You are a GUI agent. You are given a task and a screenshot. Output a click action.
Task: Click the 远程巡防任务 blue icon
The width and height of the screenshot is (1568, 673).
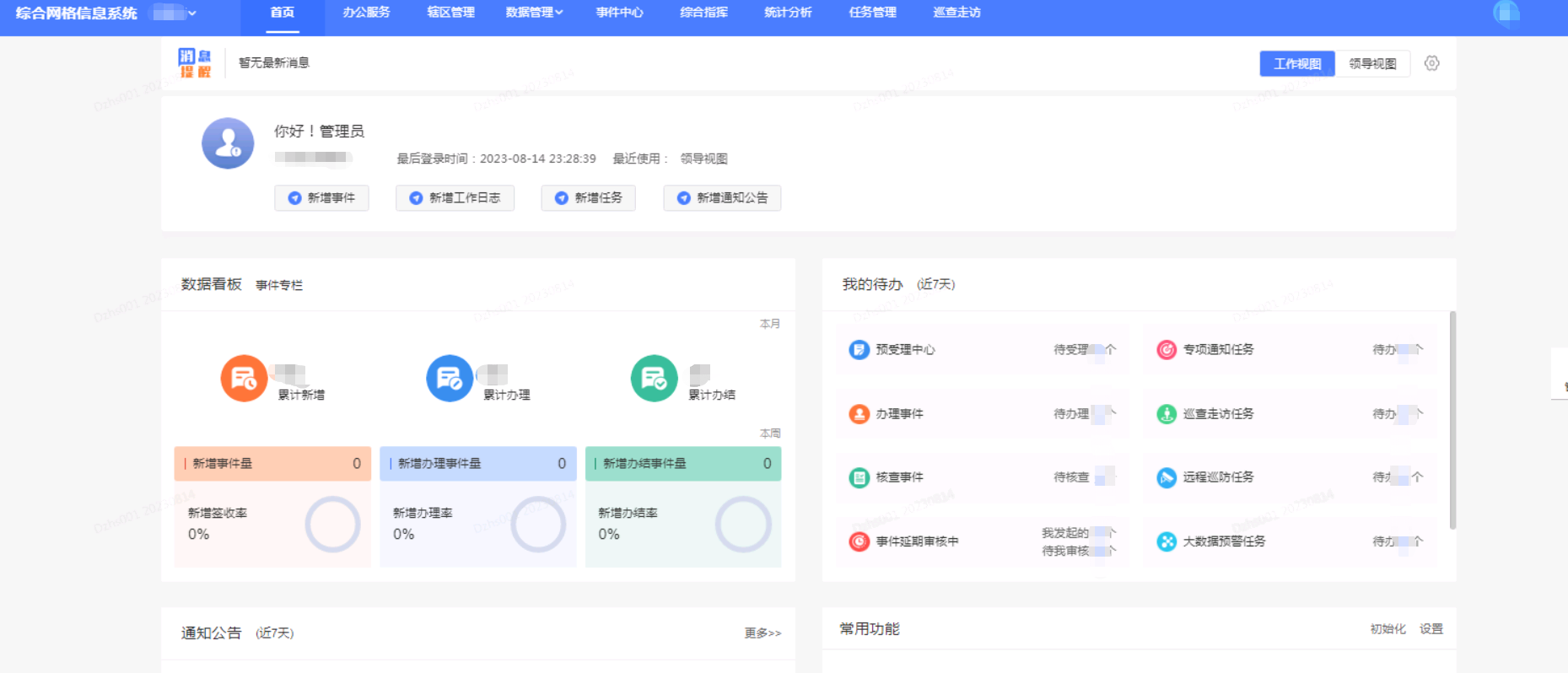click(1167, 478)
